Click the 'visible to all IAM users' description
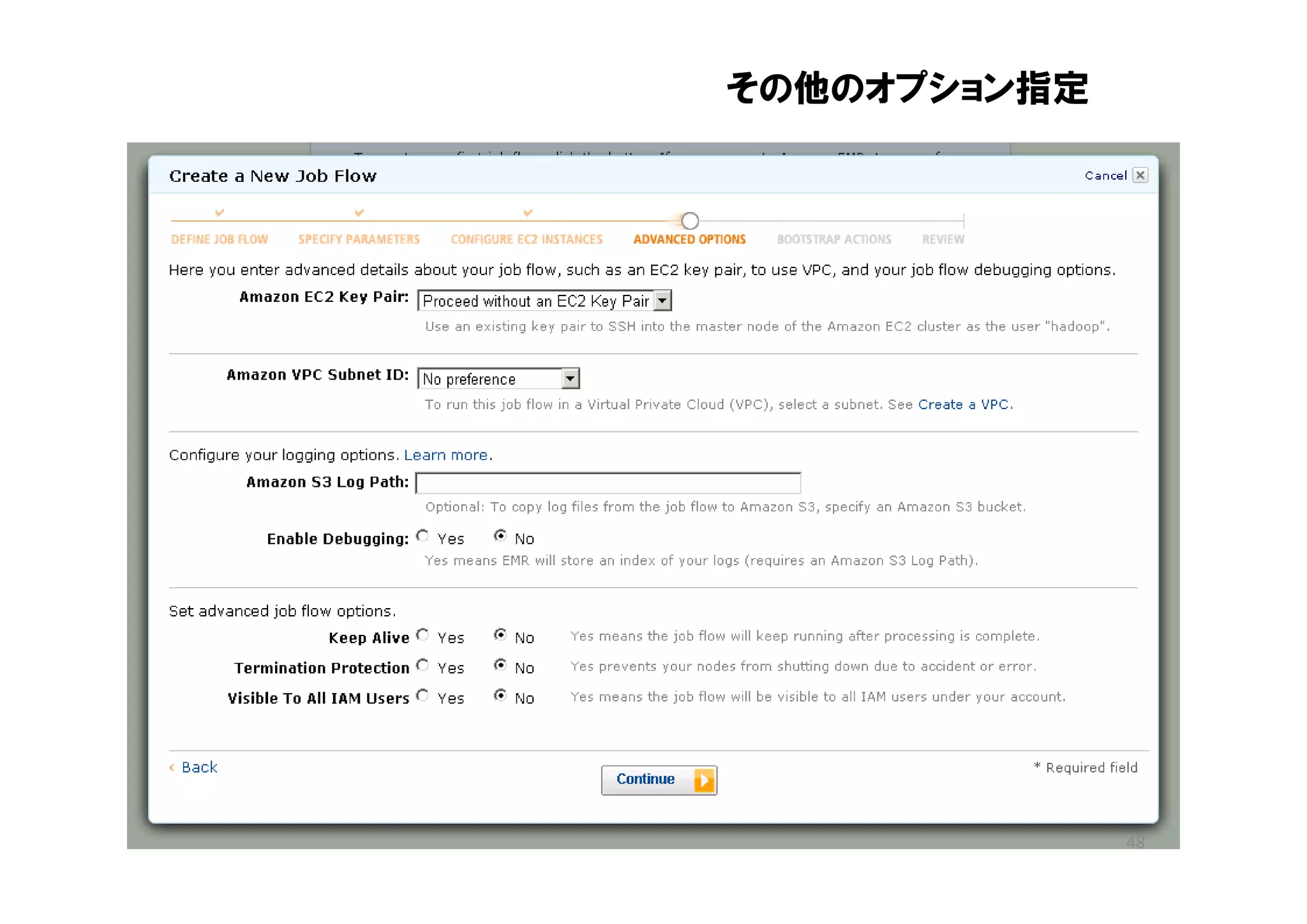This screenshot has height=924, width=1307. click(818, 697)
